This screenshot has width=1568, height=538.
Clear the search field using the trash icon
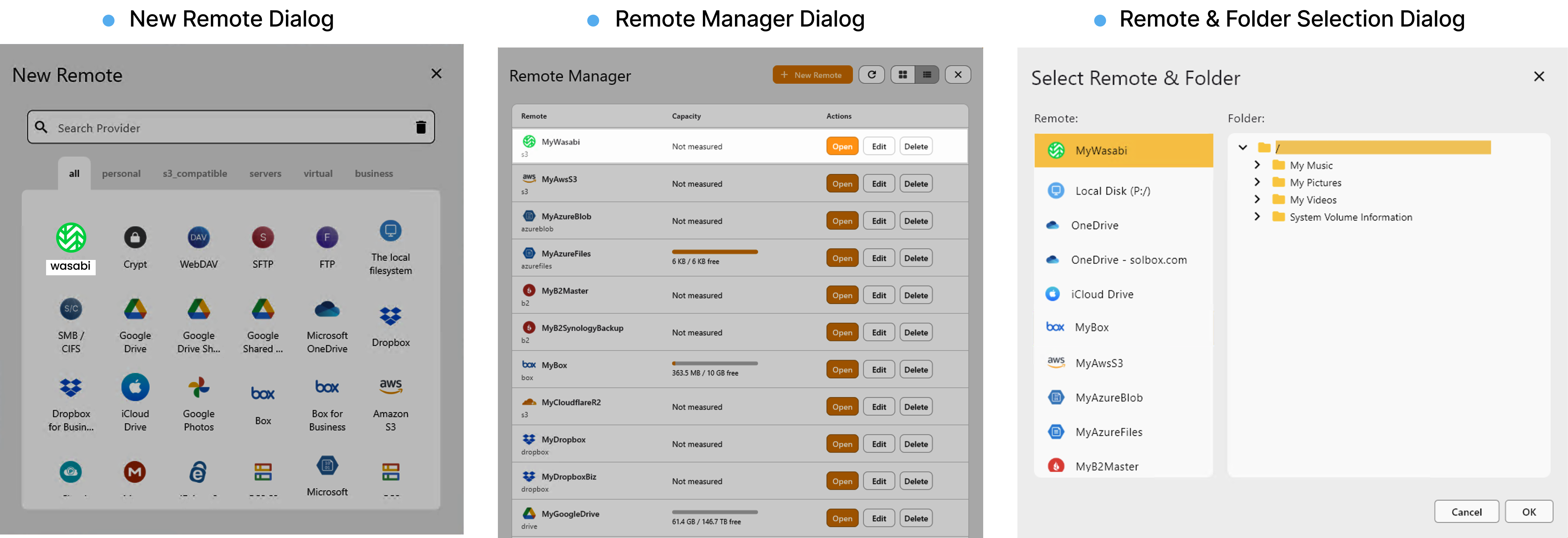point(421,127)
